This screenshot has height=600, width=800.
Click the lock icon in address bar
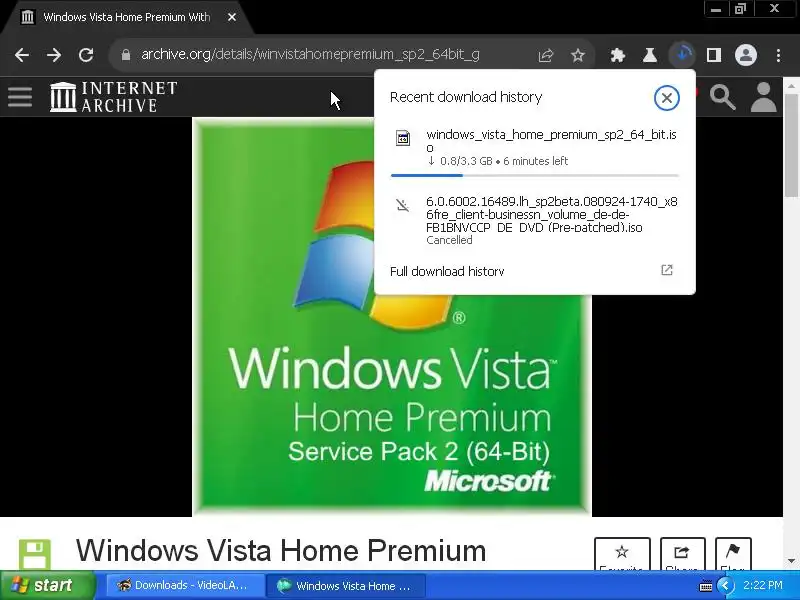(126, 55)
